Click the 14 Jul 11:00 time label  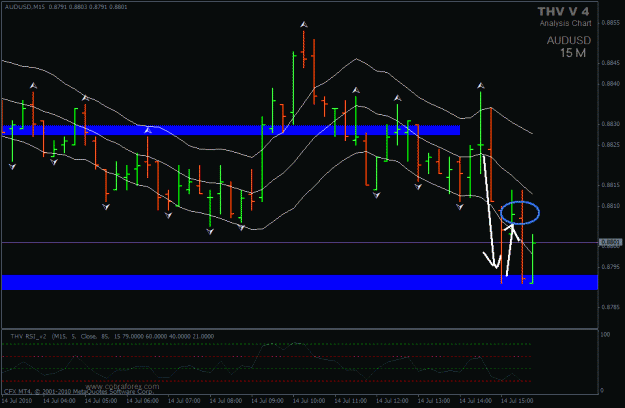click(x=350, y=400)
